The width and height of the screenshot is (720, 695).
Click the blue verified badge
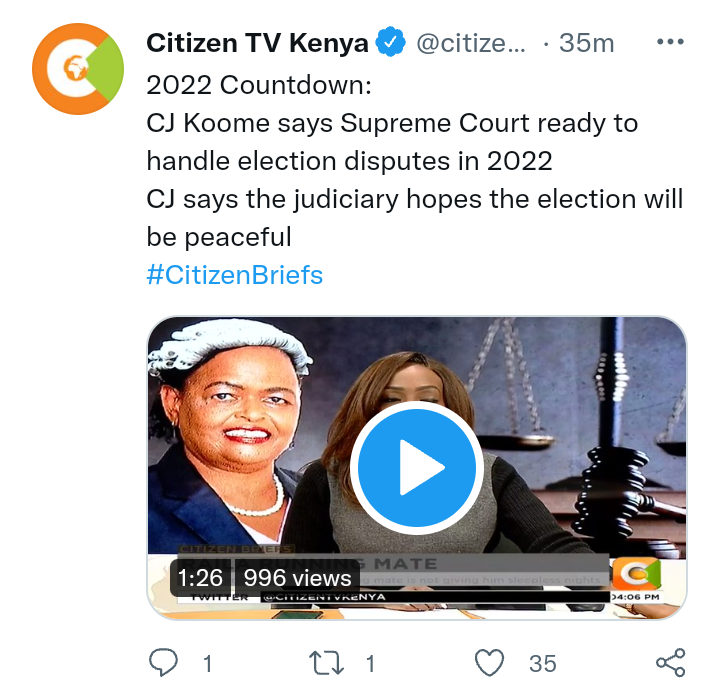coord(390,42)
